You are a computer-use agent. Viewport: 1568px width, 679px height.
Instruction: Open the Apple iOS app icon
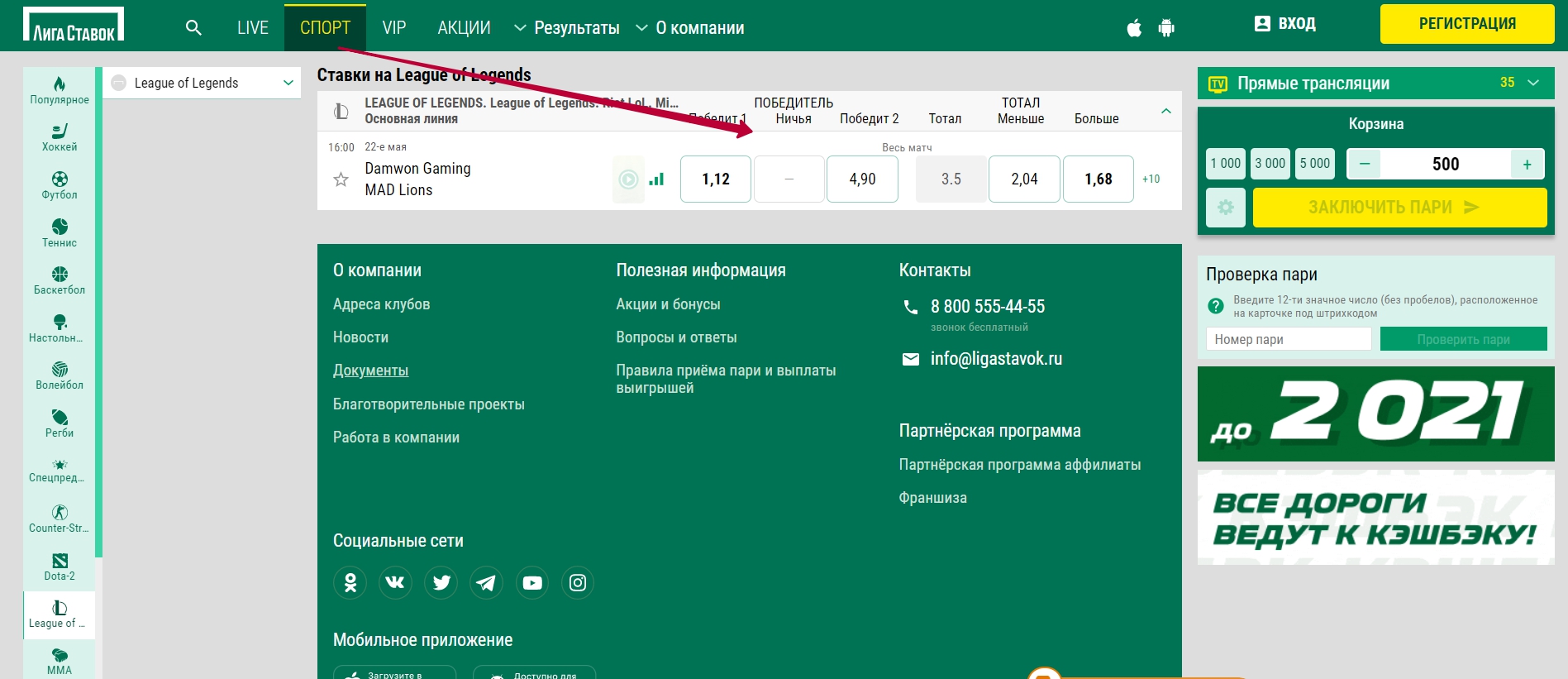[1134, 28]
